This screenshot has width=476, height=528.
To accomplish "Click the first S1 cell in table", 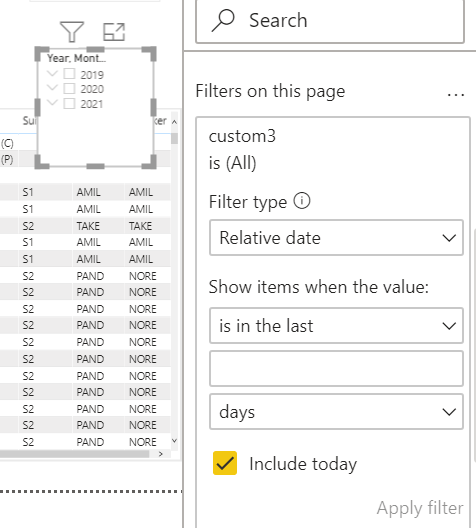I will click(28, 192).
